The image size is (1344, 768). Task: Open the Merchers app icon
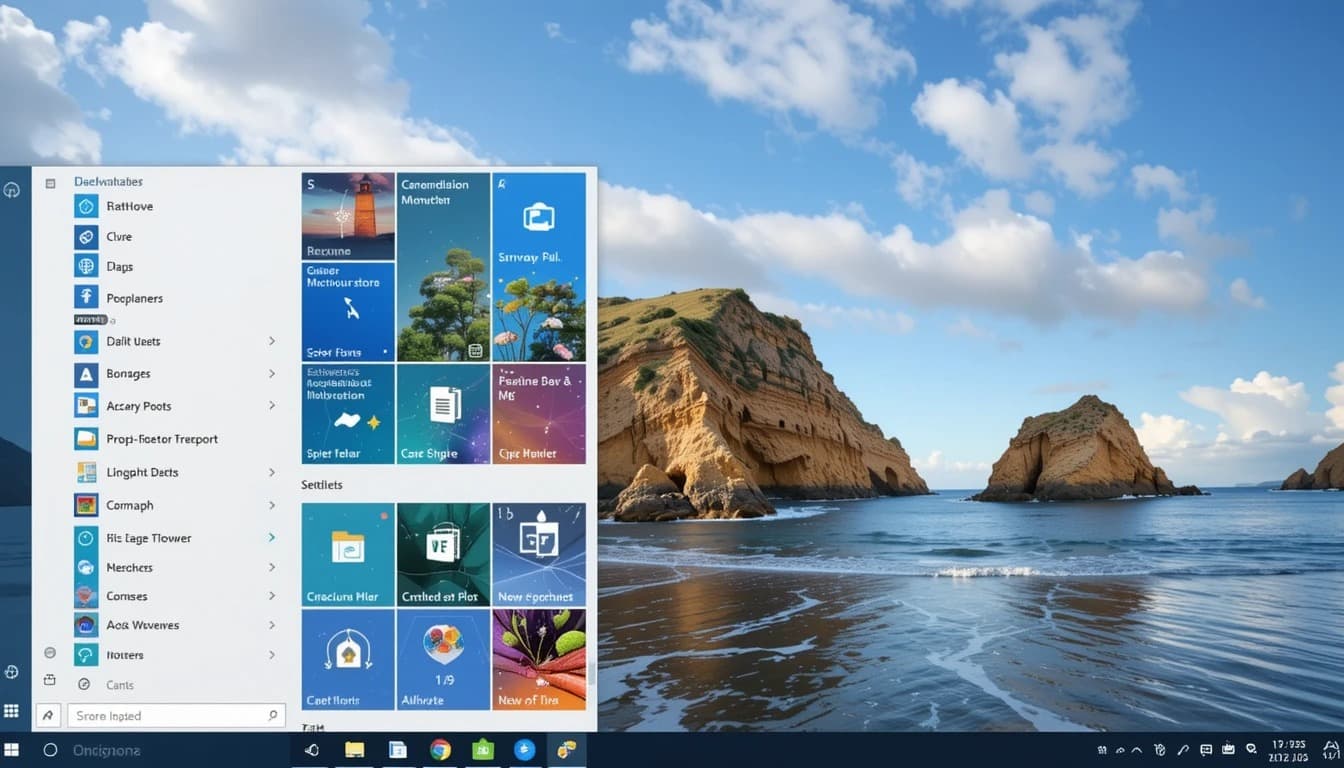(86, 567)
